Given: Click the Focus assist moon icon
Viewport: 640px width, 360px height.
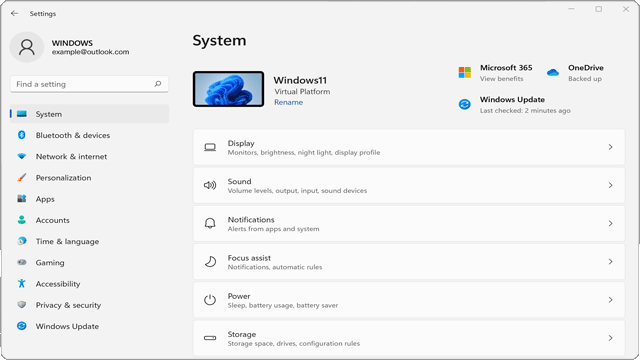Looking at the screenshot, I should (210, 262).
